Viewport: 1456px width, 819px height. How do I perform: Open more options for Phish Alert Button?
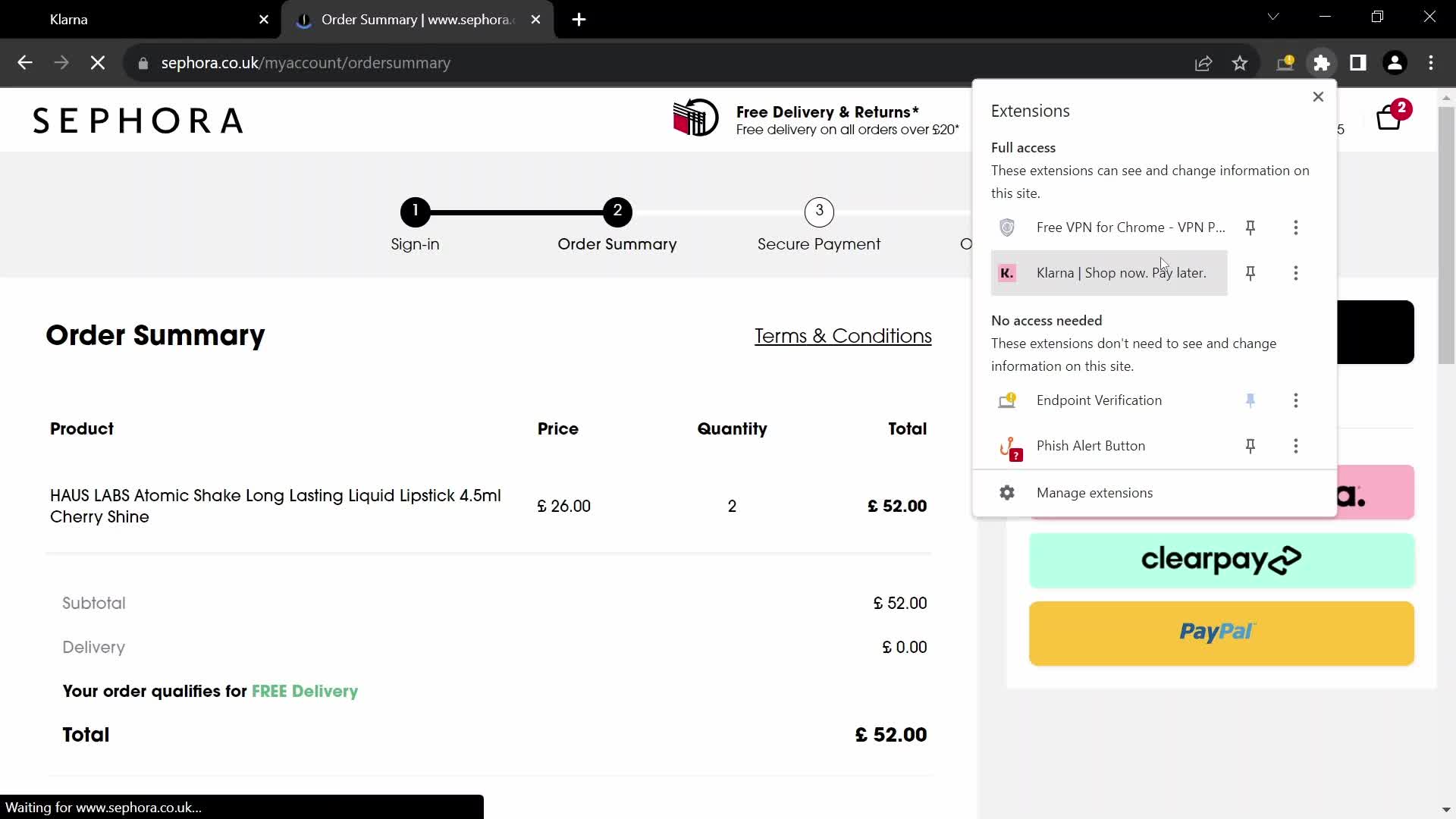tap(1296, 446)
